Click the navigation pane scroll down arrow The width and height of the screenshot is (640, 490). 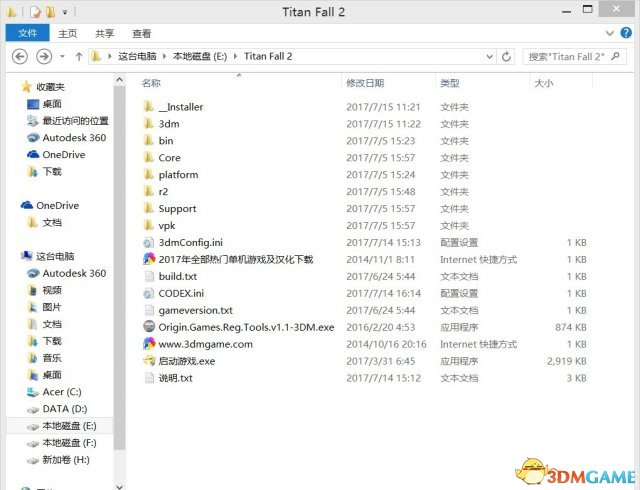click(119, 486)
